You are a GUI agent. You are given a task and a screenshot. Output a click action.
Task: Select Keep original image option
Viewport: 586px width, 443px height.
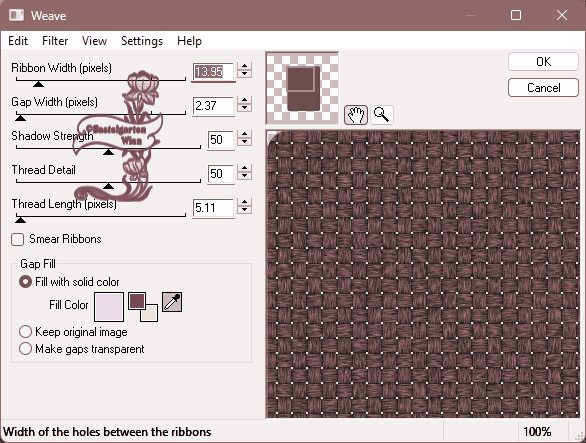pos(25,332)
